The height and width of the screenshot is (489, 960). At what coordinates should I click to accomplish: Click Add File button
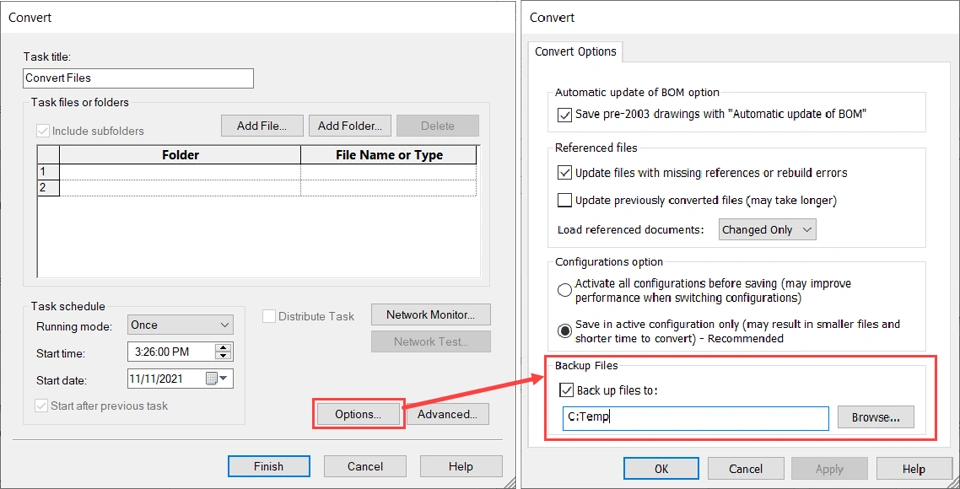pos(262,125)
